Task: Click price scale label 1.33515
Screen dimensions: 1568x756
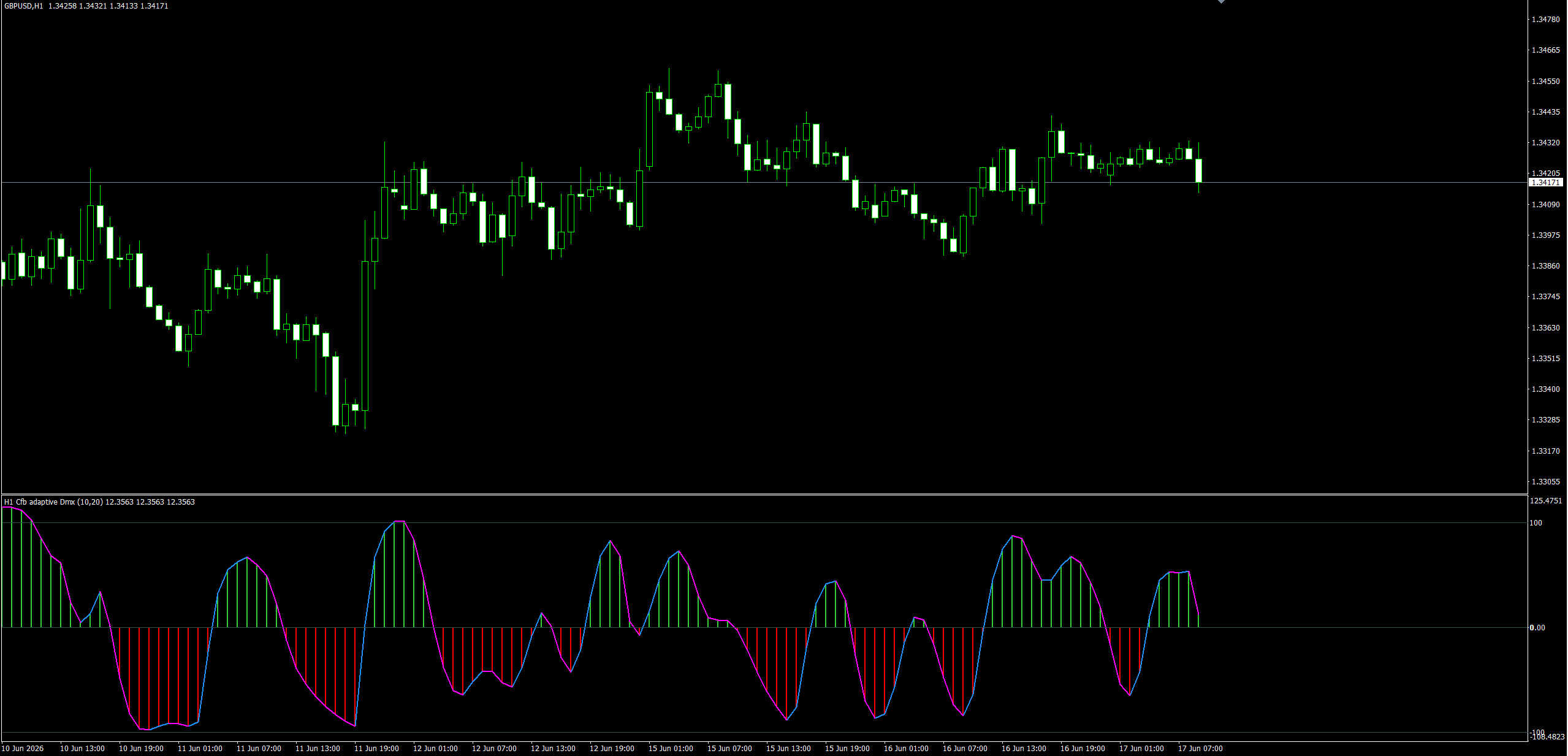Action: (1545, 359)
